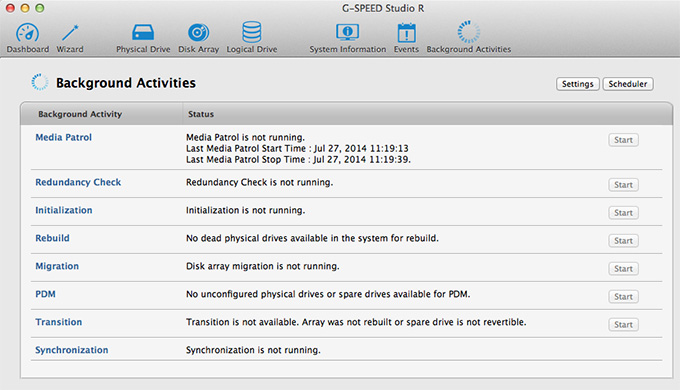Open the Redundancy Check link
The height and width of the screenshot is (390, 680).
click(x=78, y=182)
